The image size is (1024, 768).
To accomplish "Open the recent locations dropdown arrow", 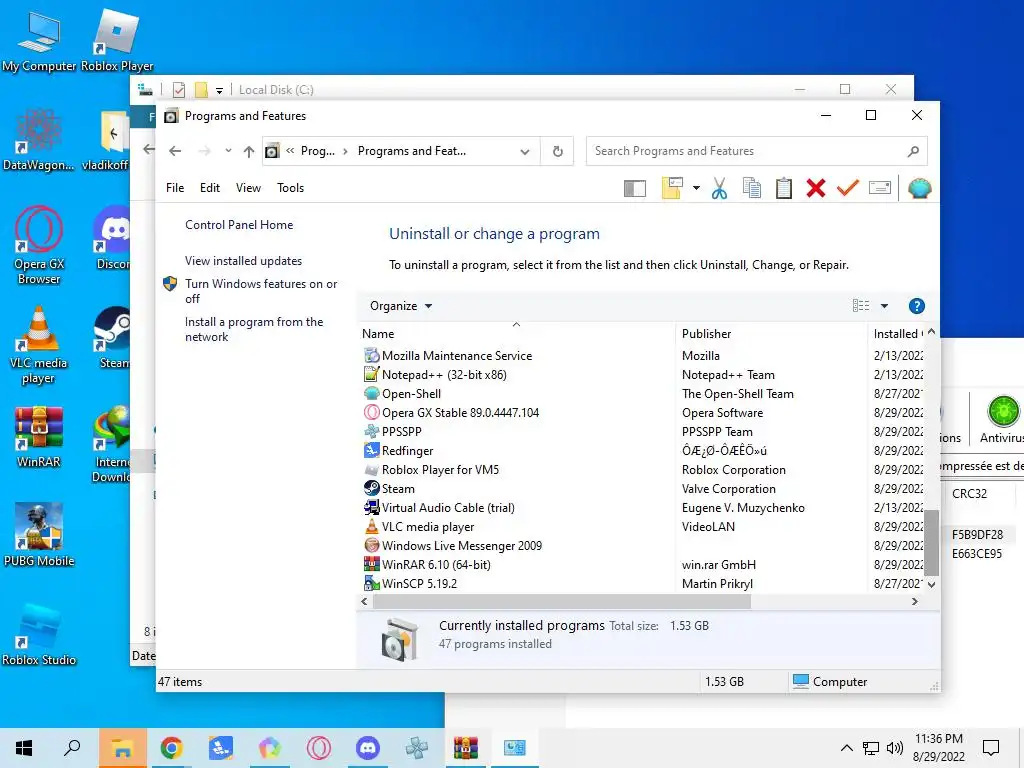I will [x=228, y=151].
